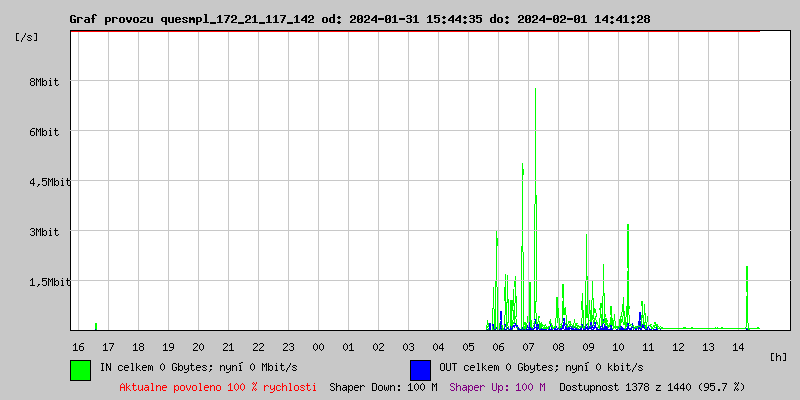Click the 'Shaper Down: 100 M' label

(383, 386)
